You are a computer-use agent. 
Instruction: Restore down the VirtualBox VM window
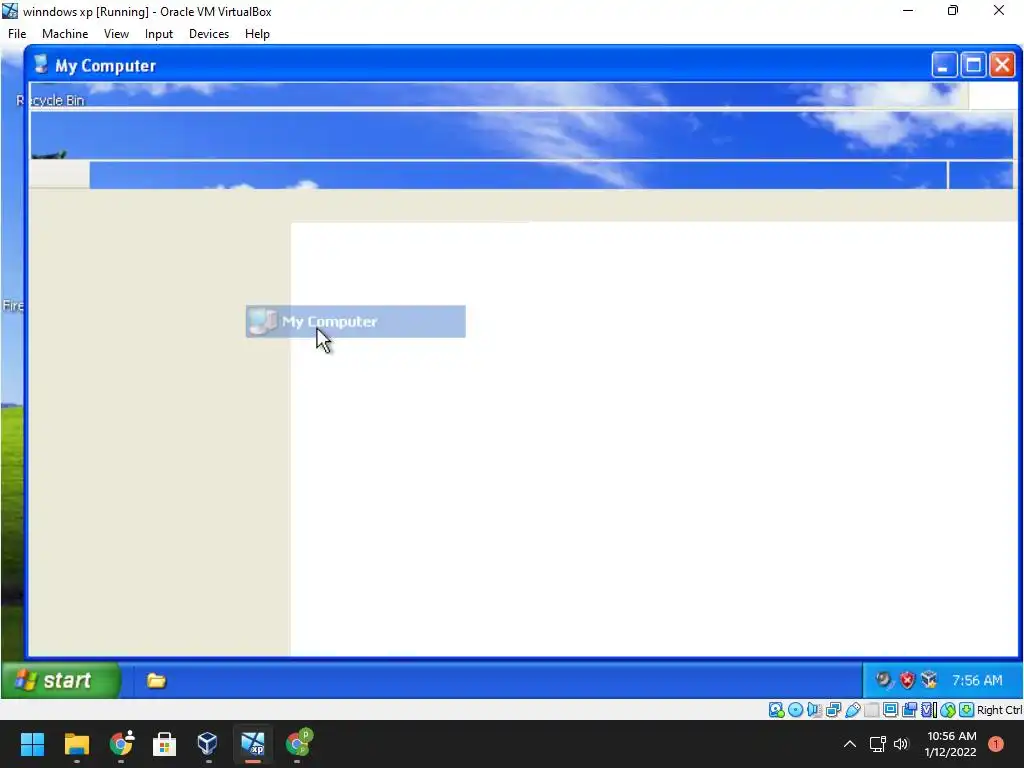(953, 11)
